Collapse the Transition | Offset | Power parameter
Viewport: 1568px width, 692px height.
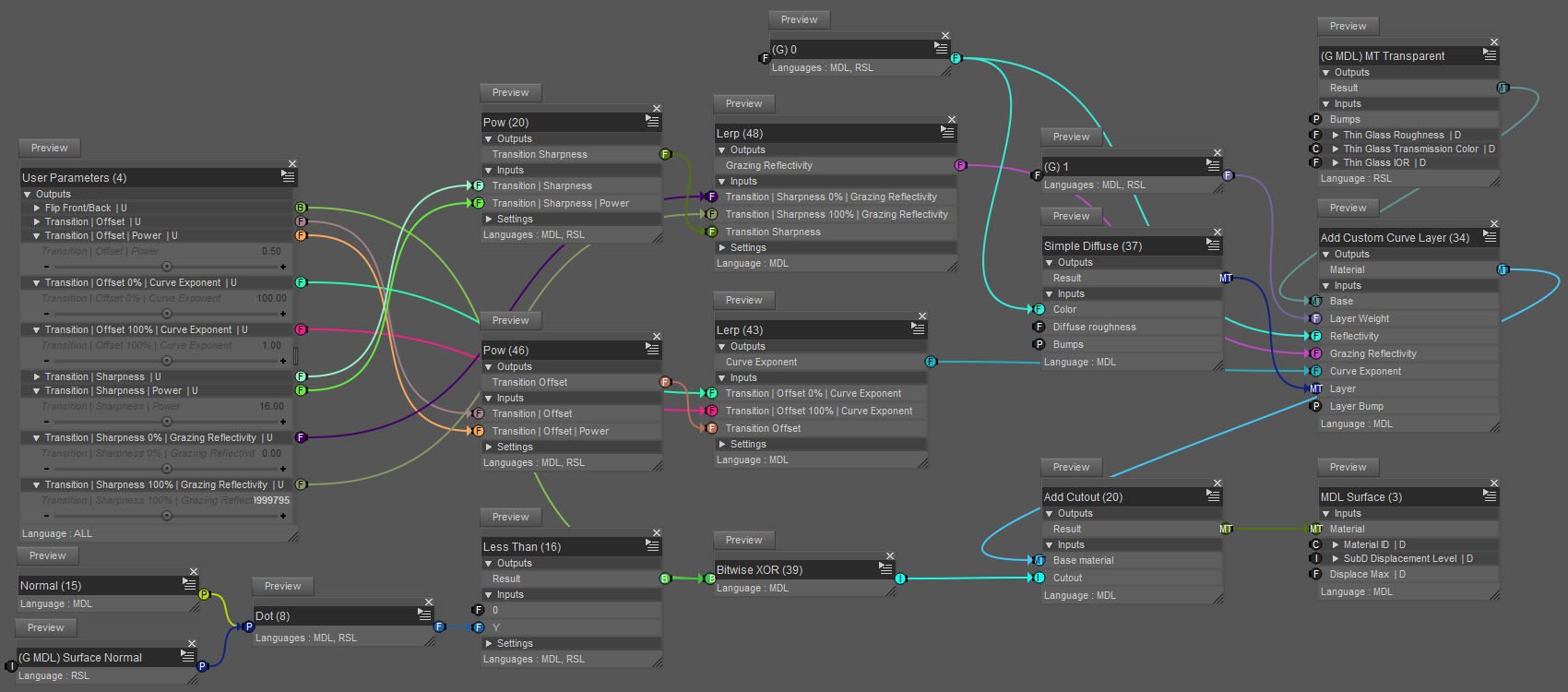[x=37, y=236]
